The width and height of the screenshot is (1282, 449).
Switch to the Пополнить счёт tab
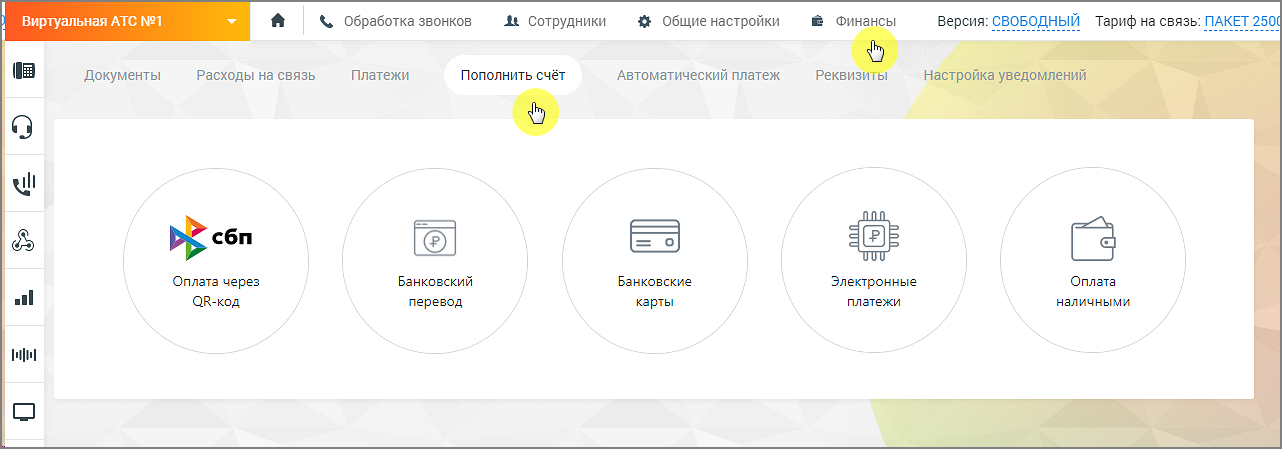[513, 75]
